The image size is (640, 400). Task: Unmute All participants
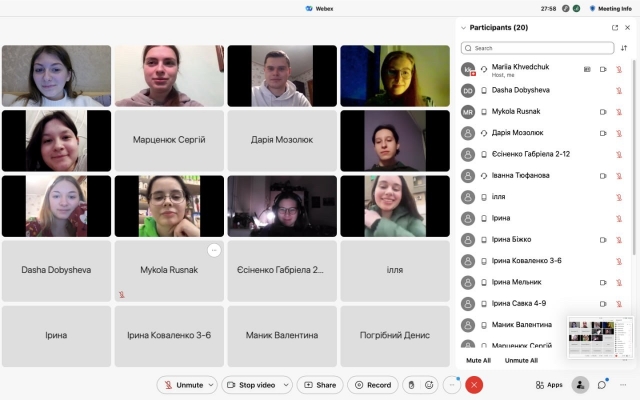point(521,360)
